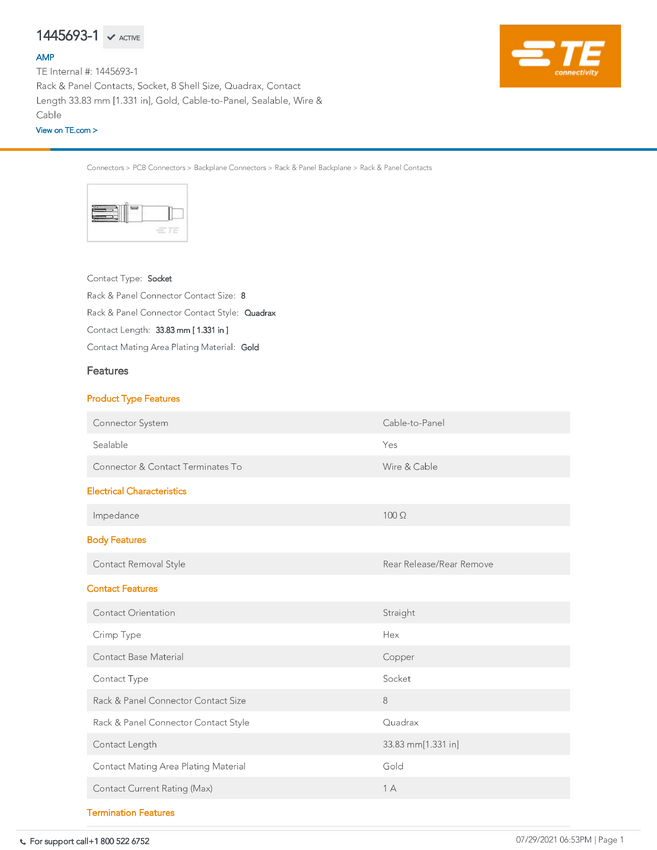Image resolution: width=657 pixels, height=850 pixels.
Task: Click 'Gold' in the summary list
Action: (x=250, y=347)
